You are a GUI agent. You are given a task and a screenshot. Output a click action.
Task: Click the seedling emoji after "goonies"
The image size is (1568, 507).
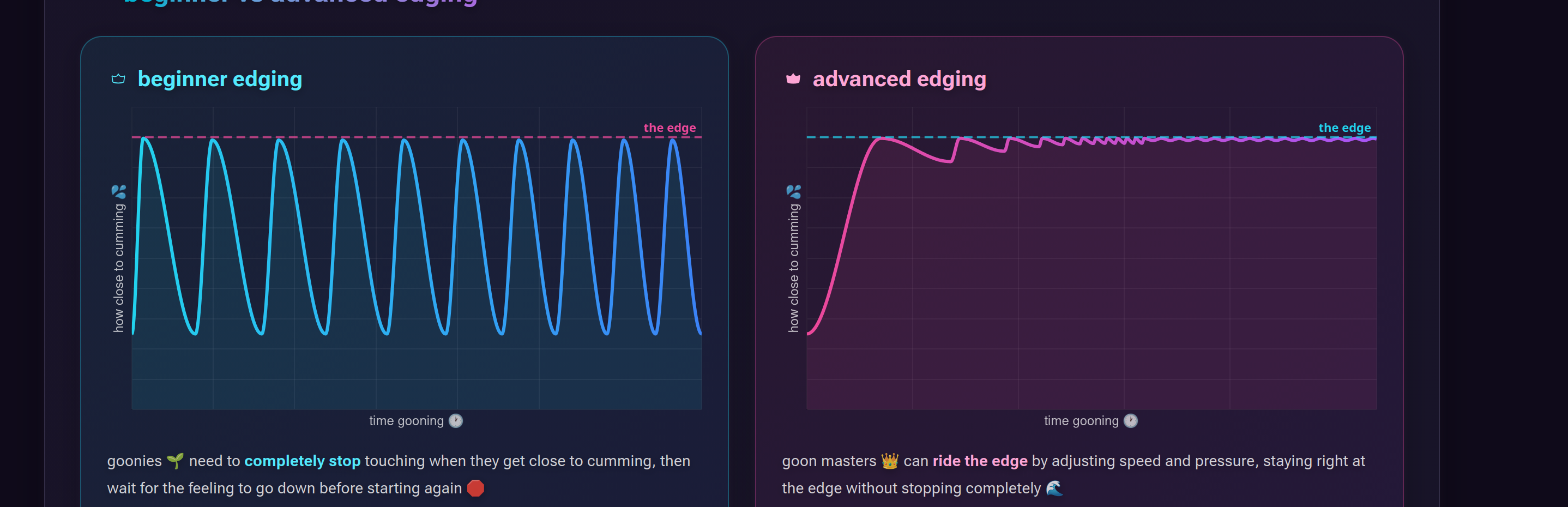pyautogui.click(x=174, y=461)
